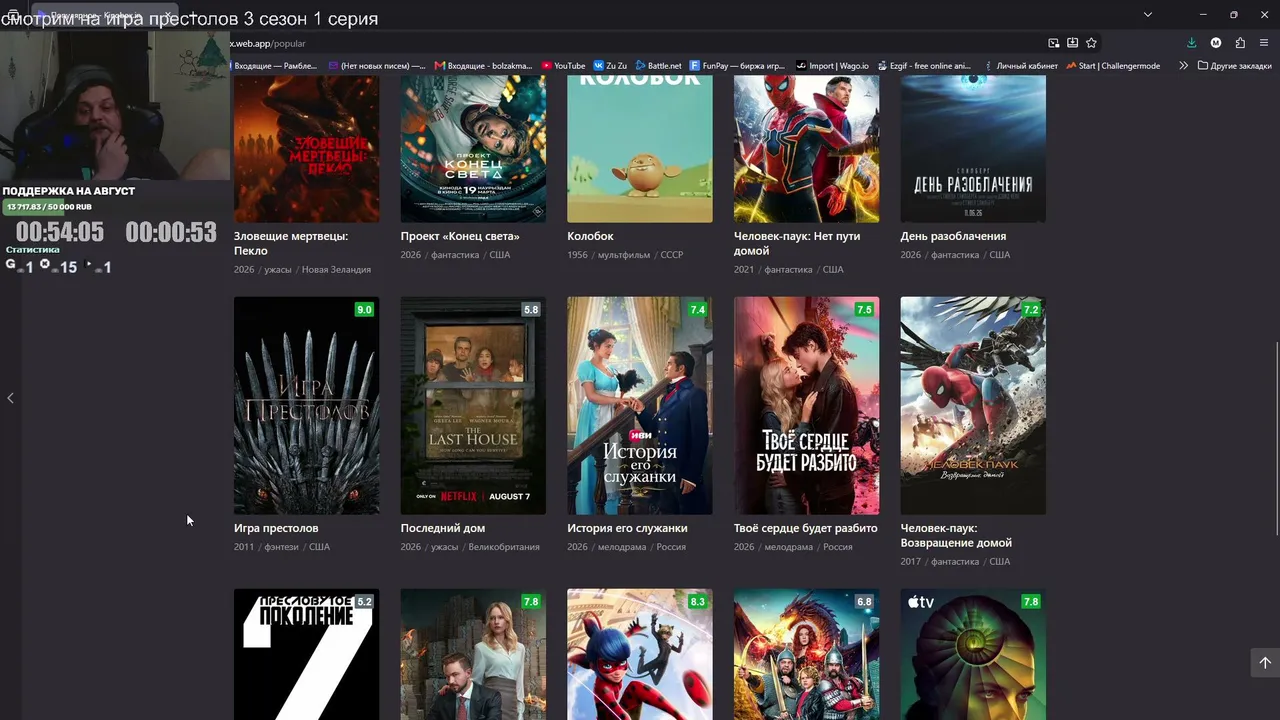
Task: Open the Import | Wago.io bookmark
Action: click(832, 66)
